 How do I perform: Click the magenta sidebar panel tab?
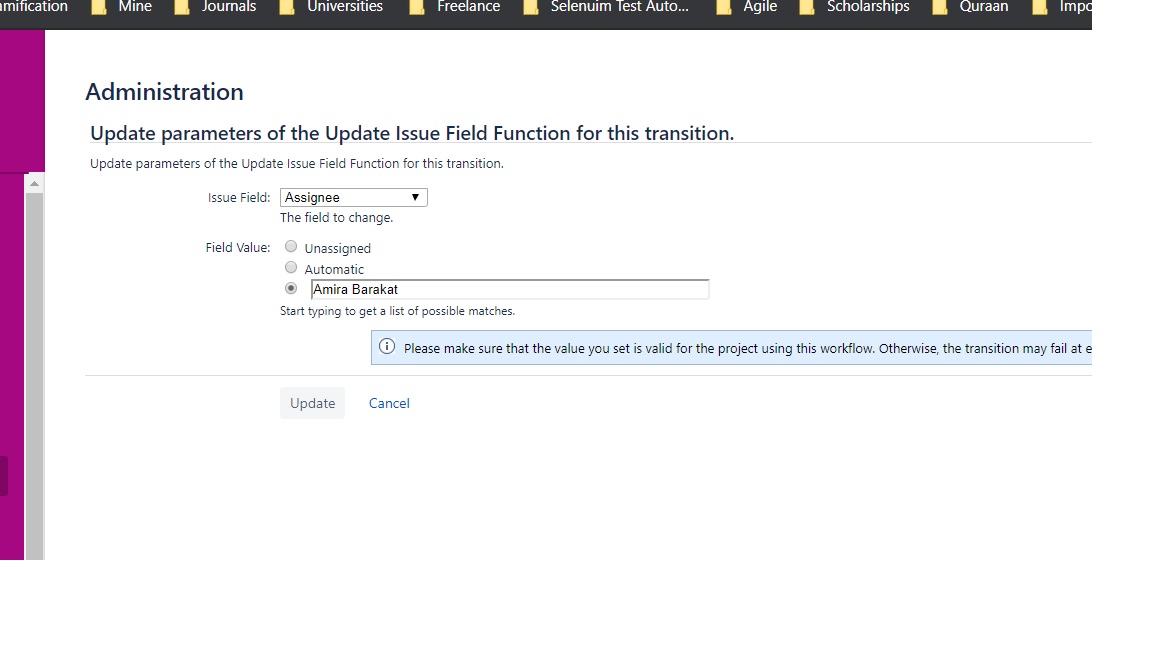pos(6,476)
